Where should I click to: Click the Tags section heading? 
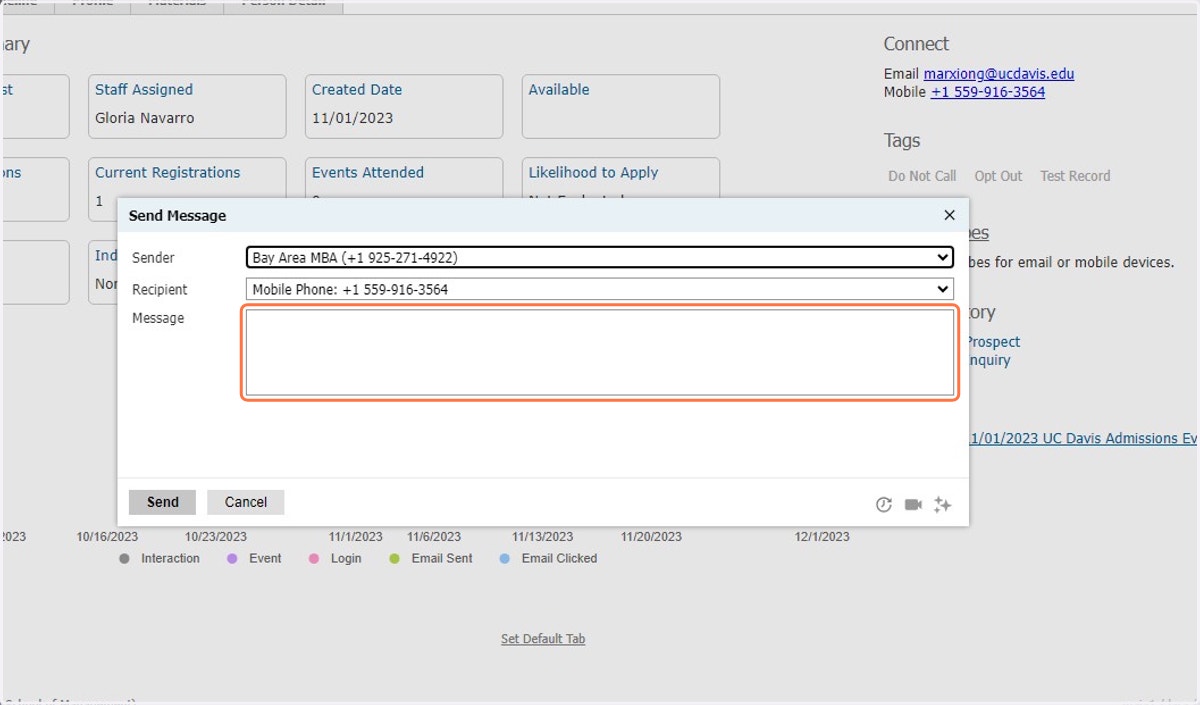pos(902,141)
